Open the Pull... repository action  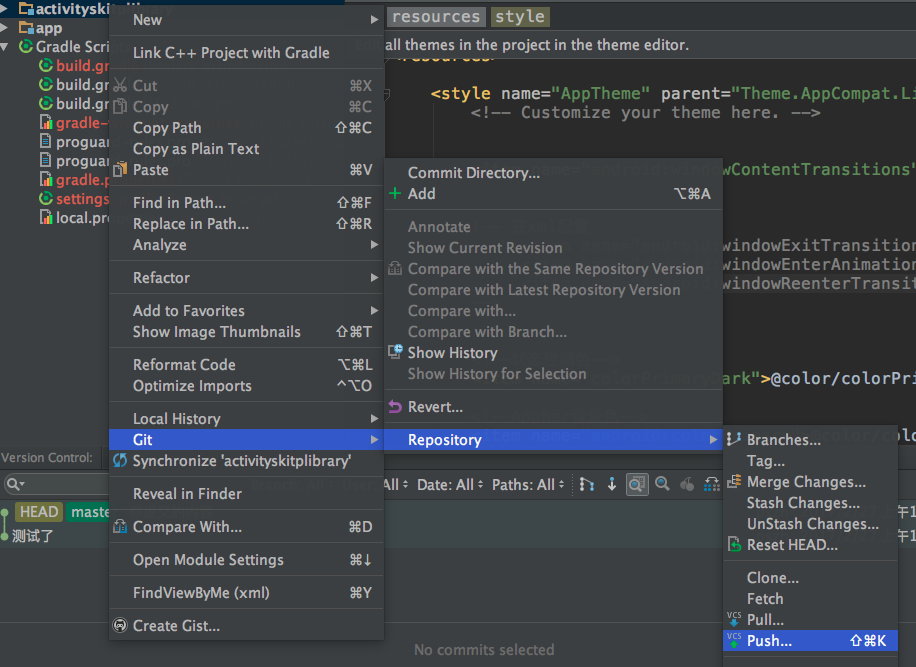[810, 620]
